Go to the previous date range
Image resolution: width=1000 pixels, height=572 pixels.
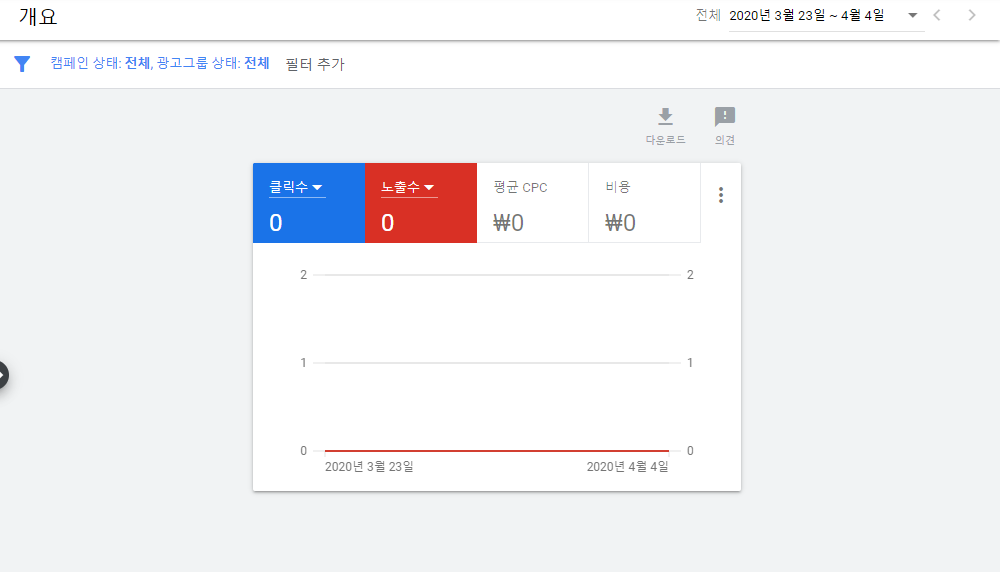click(x=937, y=15)
